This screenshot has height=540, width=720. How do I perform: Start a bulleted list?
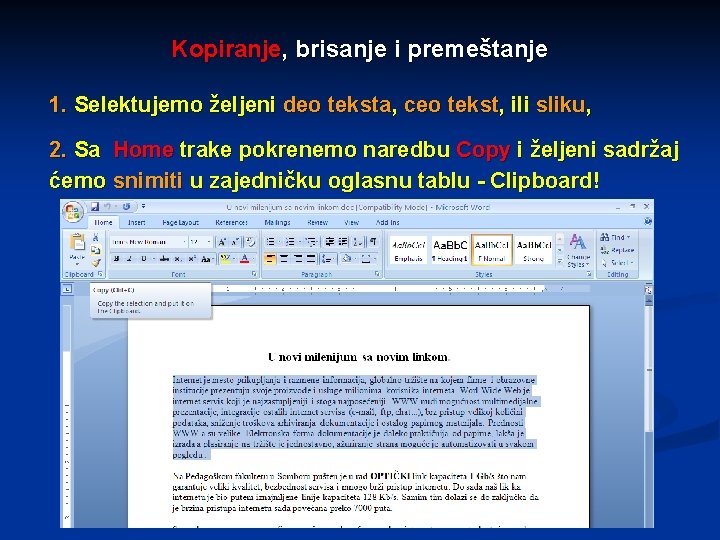[x=271, y=242]
